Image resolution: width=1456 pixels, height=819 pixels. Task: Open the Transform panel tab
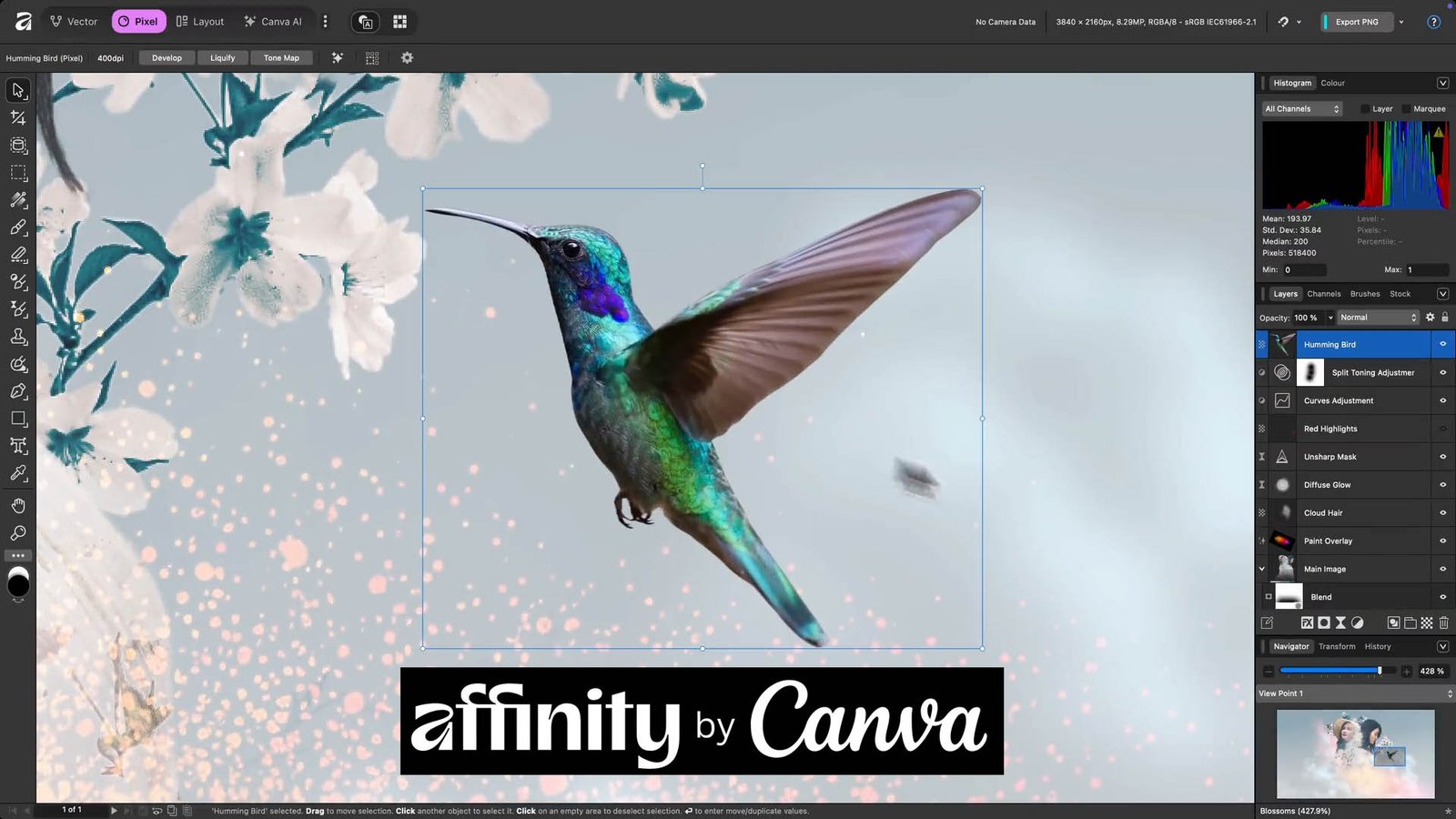coord(1337,647)
